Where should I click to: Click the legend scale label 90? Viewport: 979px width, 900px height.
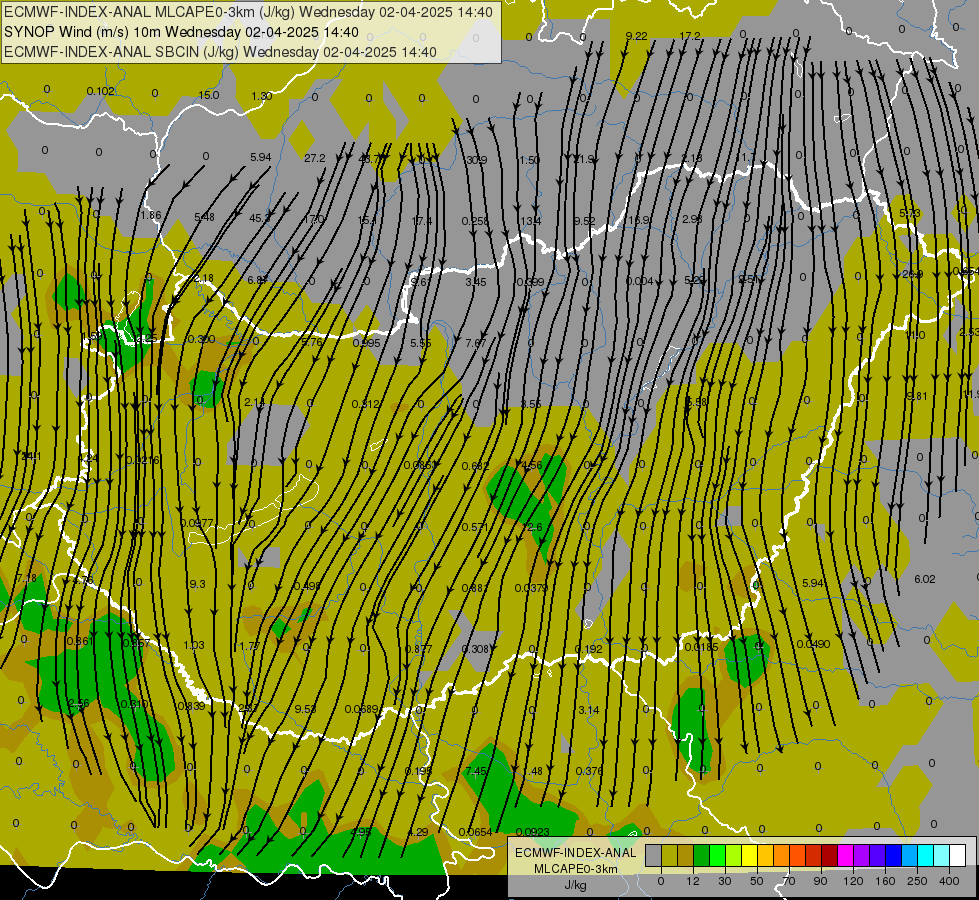(x=820, y=881)
